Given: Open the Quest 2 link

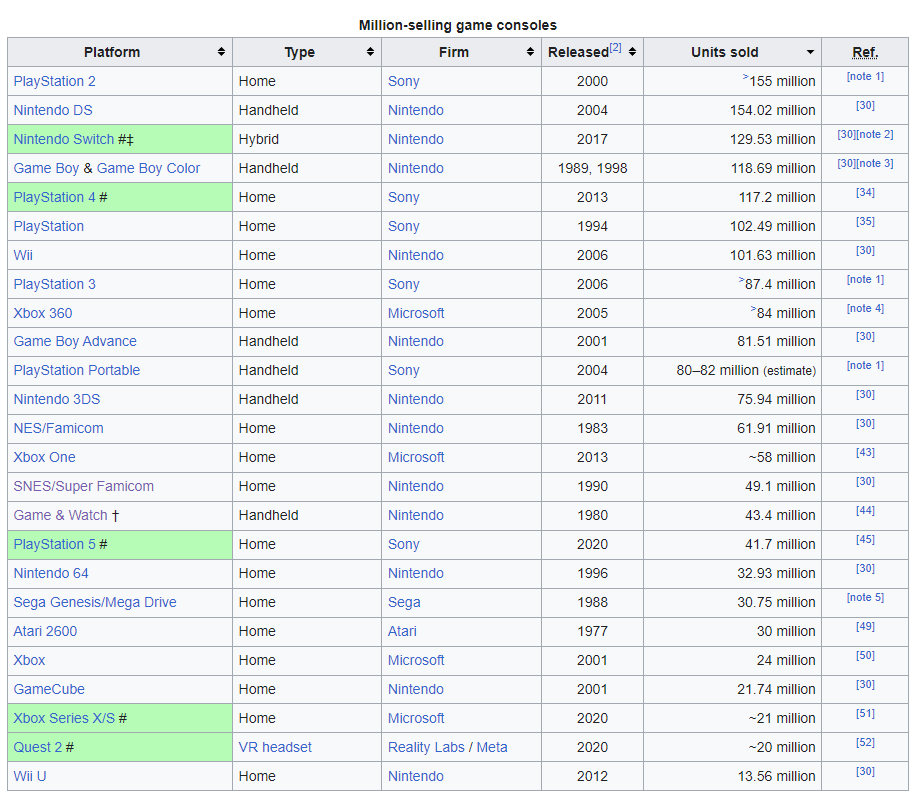Looking at the screenshot, I should tap(38, 747).
